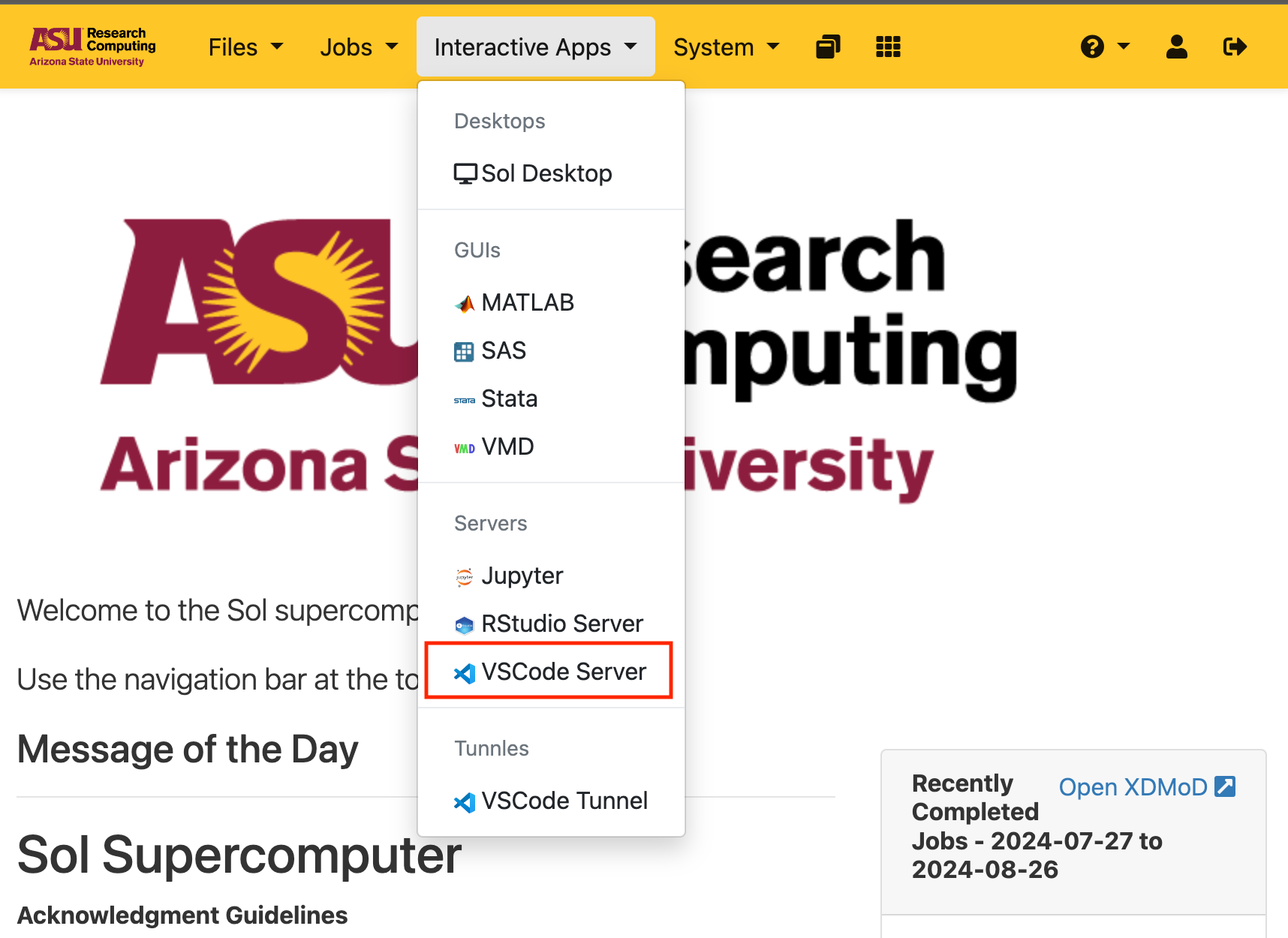Click the highlighted VSCode Server item

[563, 672]
